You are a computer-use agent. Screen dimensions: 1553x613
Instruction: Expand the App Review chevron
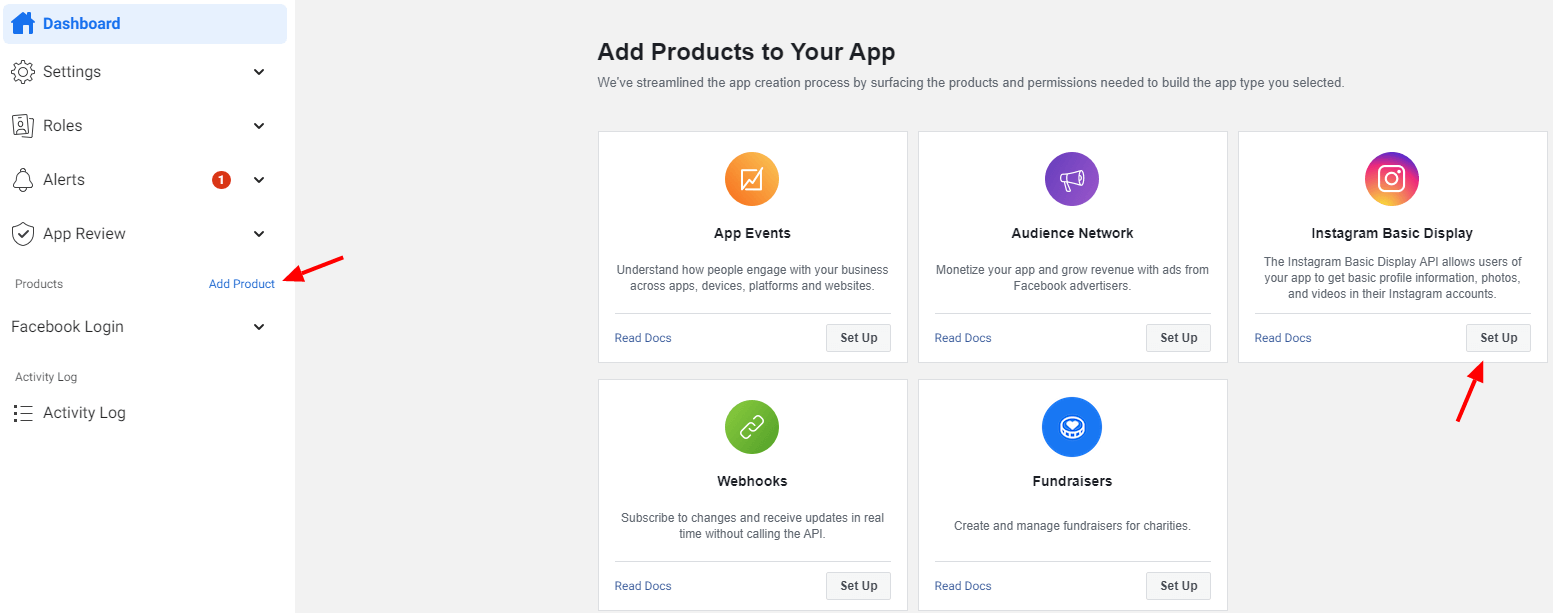pos(259,234)
